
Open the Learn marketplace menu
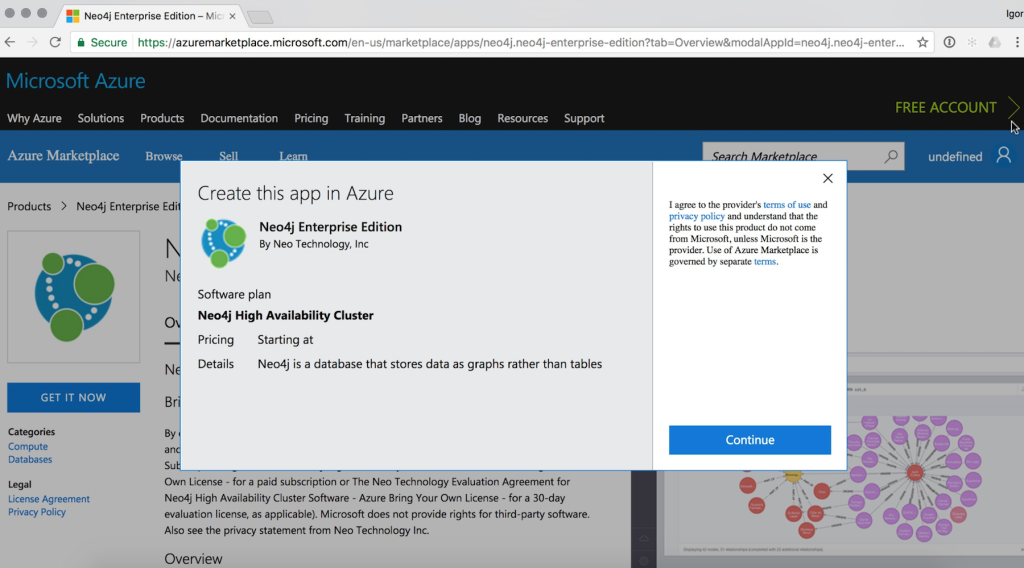[293, 156]
